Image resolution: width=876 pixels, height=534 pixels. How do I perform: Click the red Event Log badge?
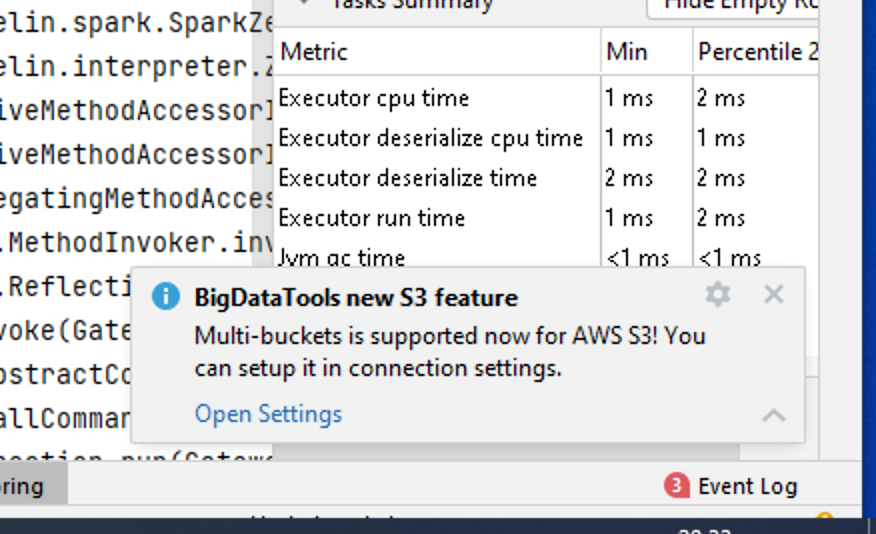pyautogui.click(x=677, y=486)
